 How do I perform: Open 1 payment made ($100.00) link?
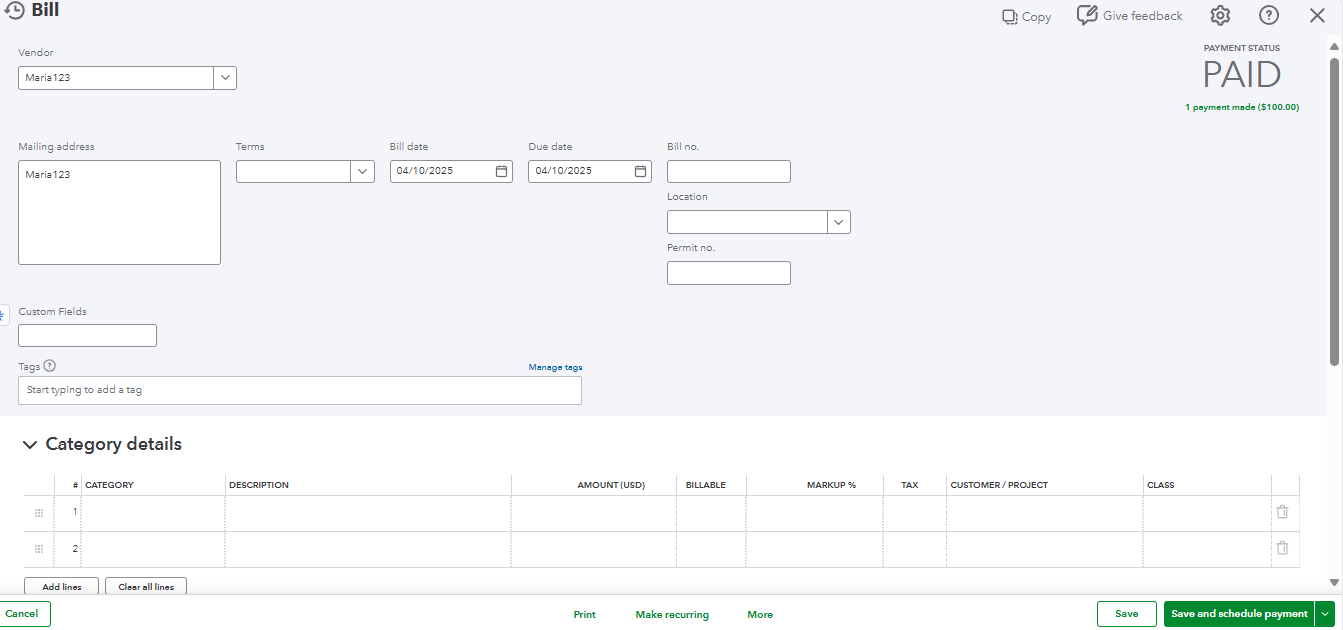[1242, 107]
